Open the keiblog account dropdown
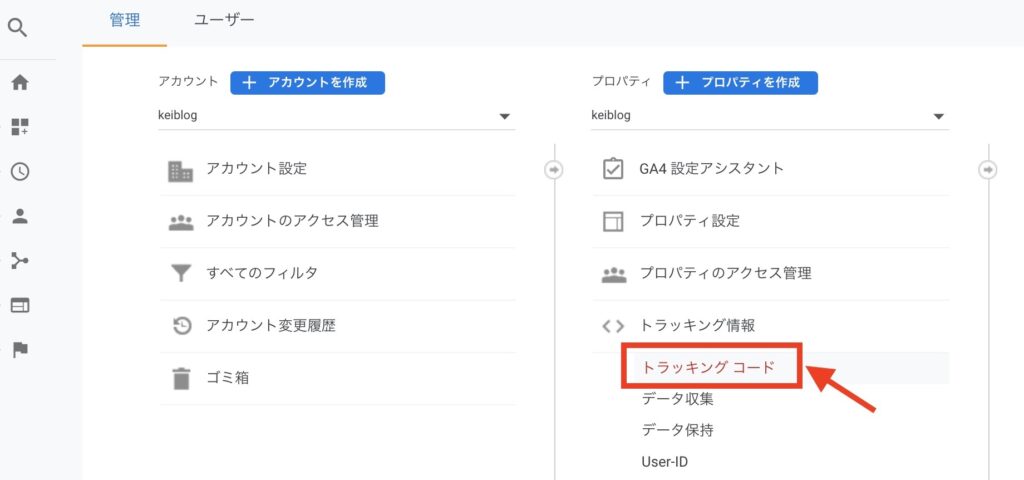Image resolution: width=1024 pixels, height=480 pixels. pyautogui.click(x=336, y=116)
